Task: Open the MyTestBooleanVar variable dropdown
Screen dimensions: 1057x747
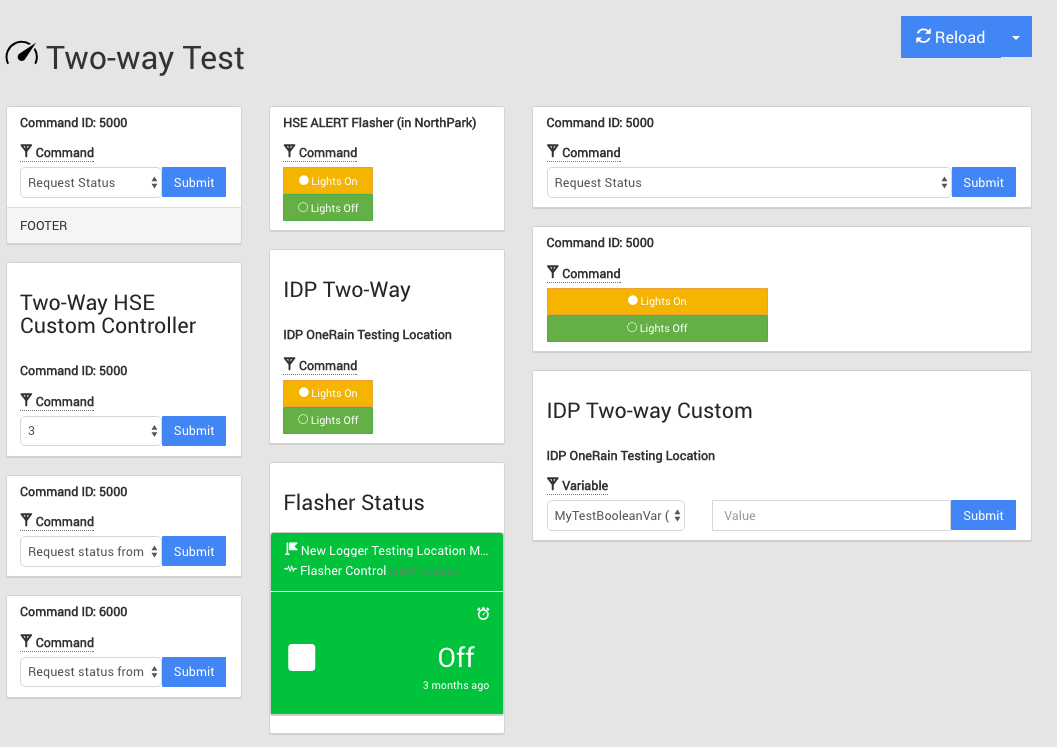Action: (616, 515)
